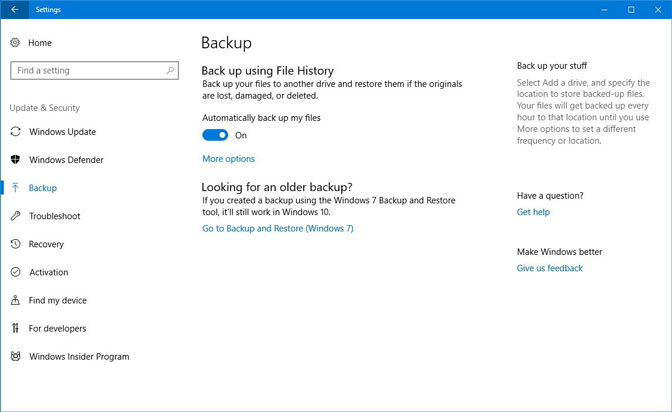Open the Activation page

tap(48, 272)
